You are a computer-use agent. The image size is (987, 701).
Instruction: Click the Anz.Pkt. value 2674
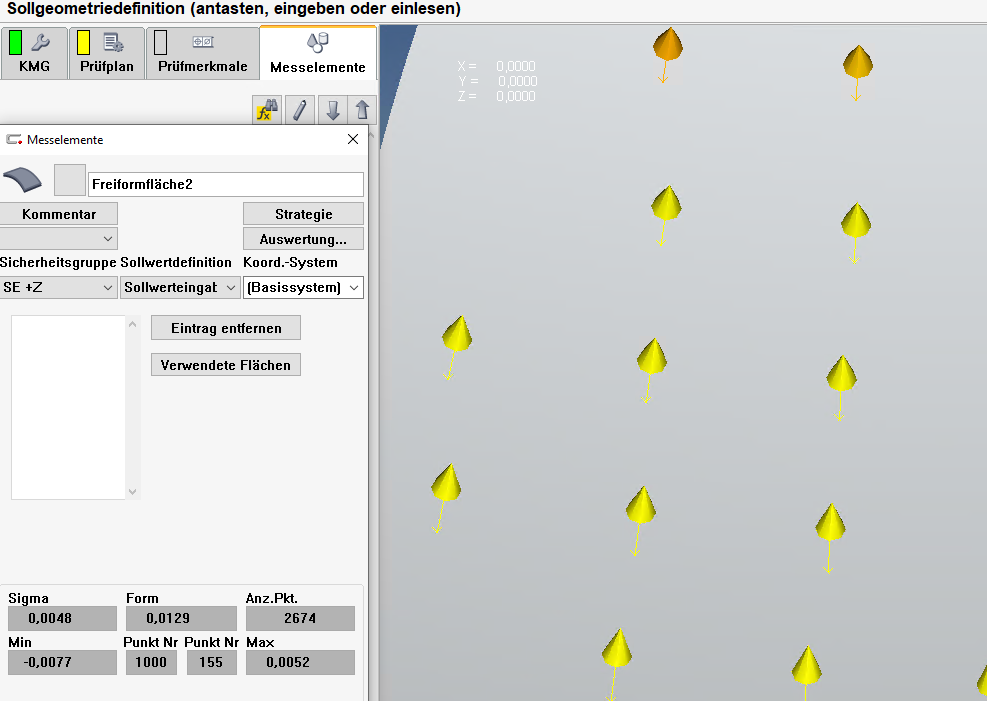[x=300, y=618]
